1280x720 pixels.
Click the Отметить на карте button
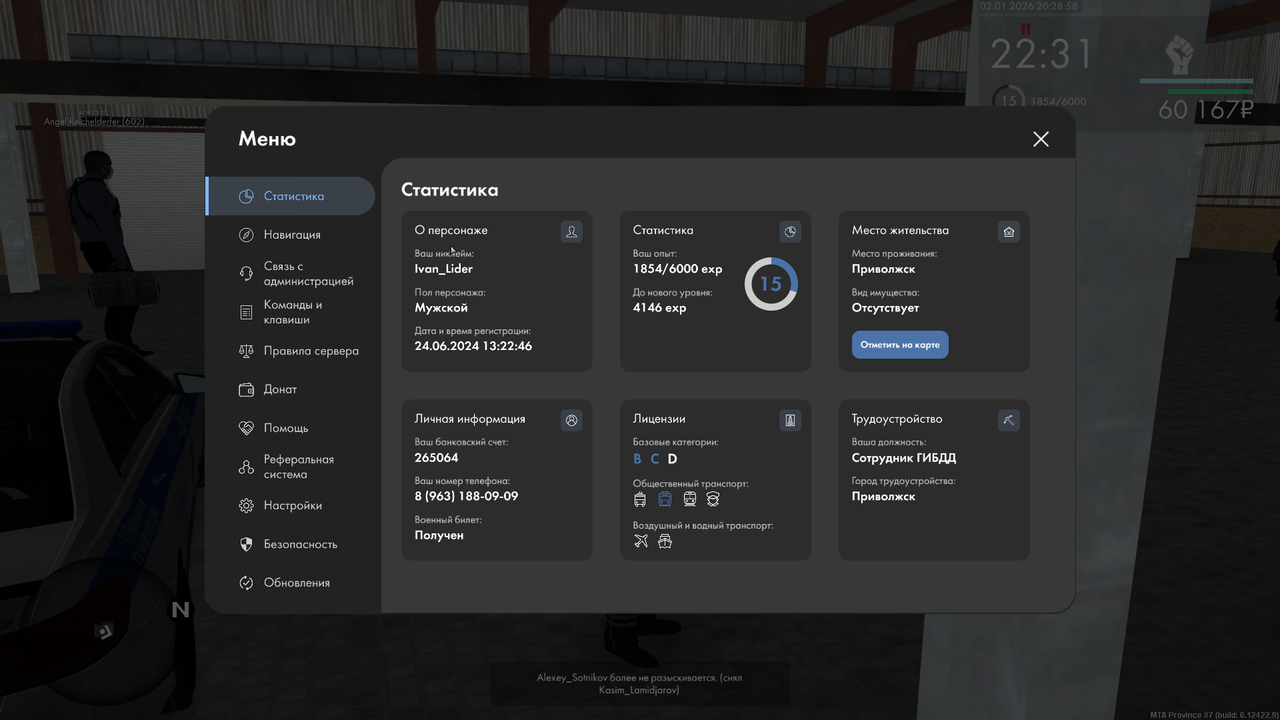coord(900,345)
